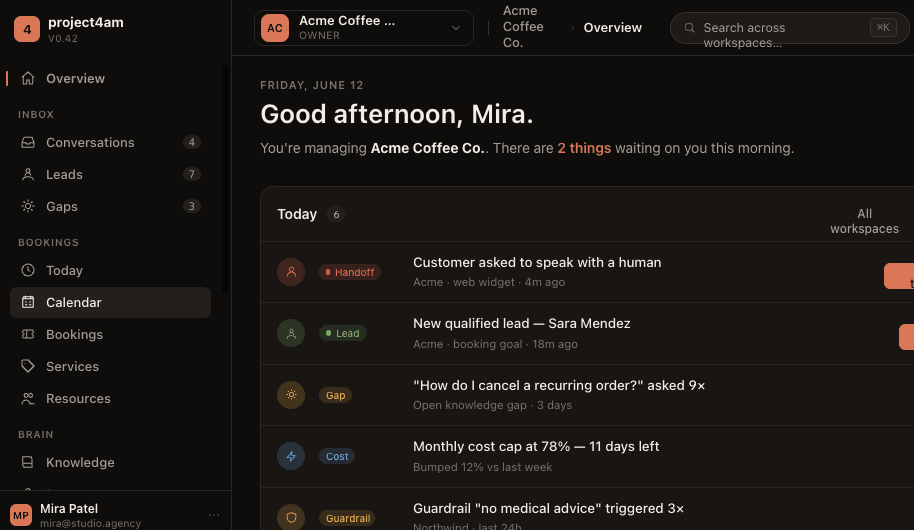Open 'Monthly cost cap at 78%' item
Image resolution: width=914 pixels, height=530 pixels.
tap(536, 447)
